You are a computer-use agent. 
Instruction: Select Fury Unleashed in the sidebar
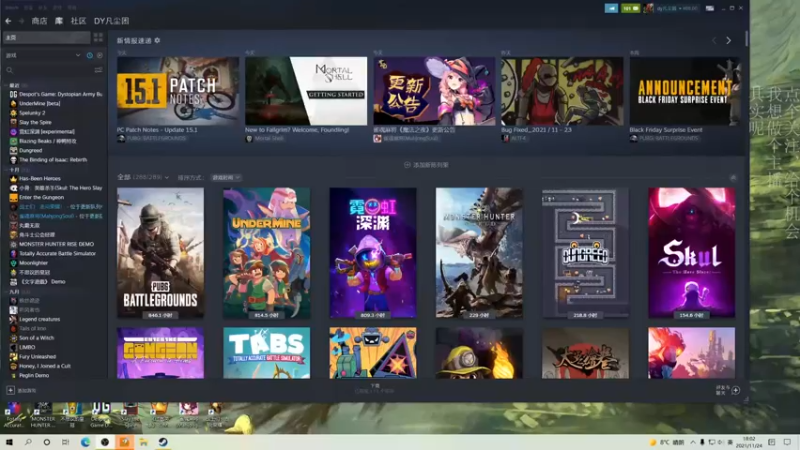pos(33,357)
